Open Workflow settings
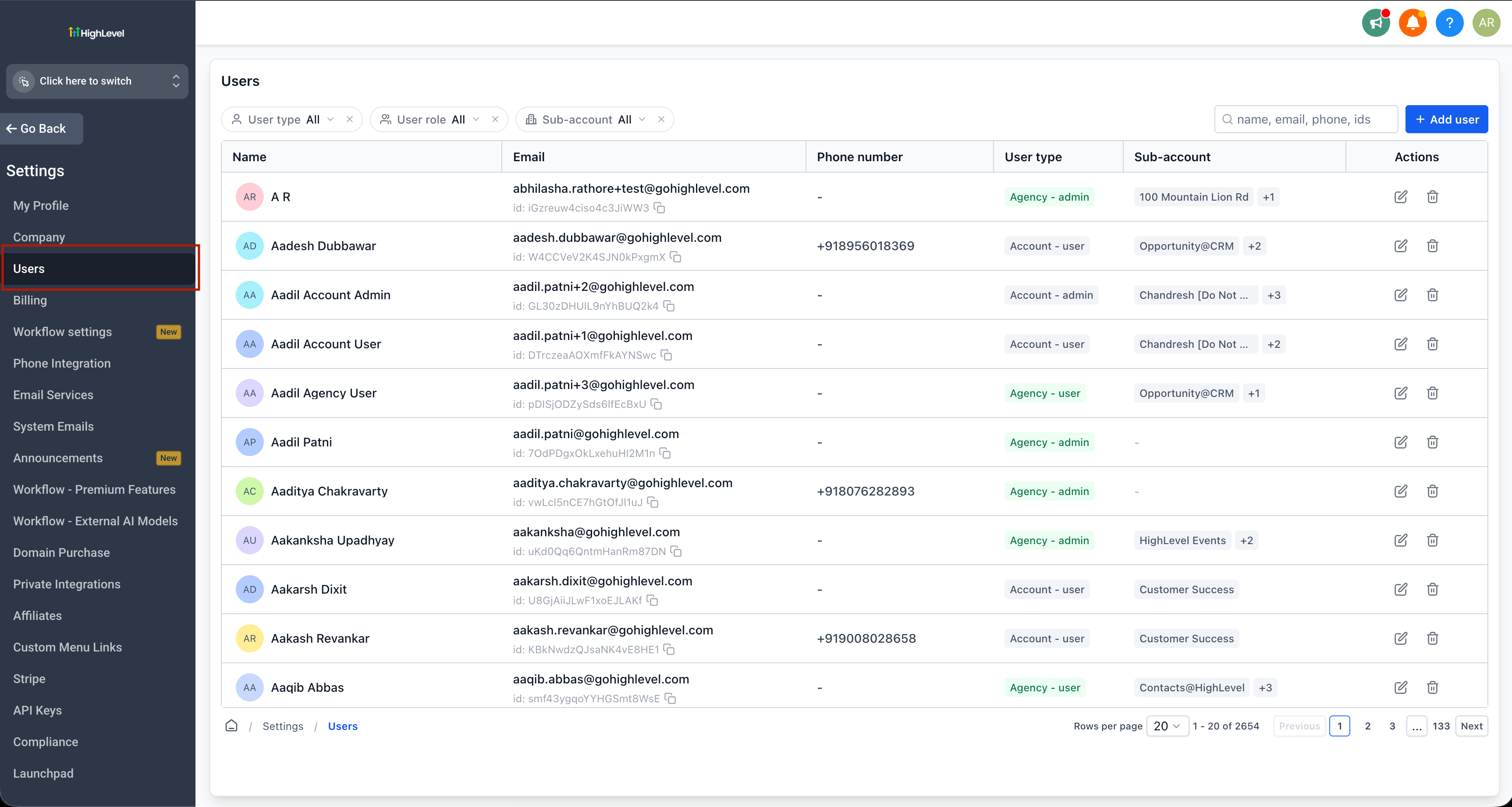The image size is (1512, 807). (62, 332)
